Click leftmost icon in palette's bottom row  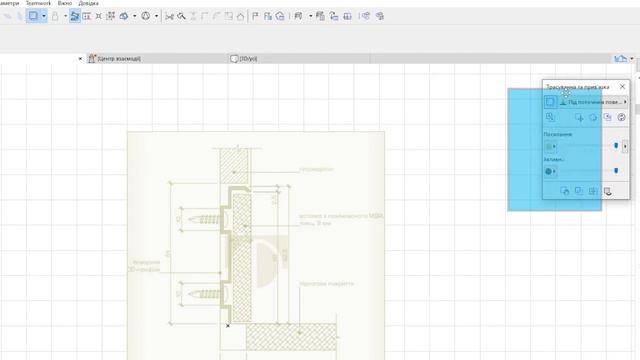[x=564, y=191]
